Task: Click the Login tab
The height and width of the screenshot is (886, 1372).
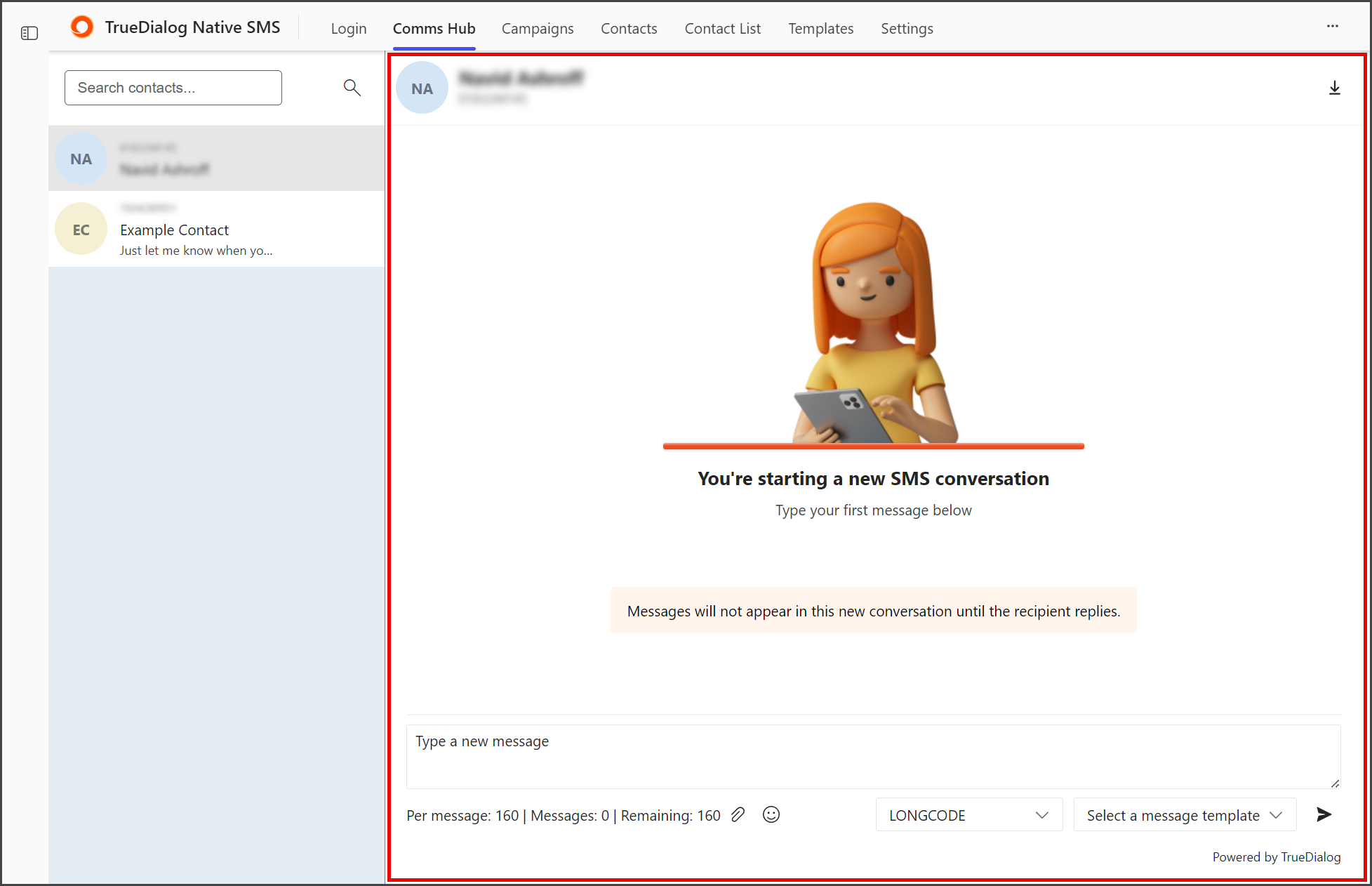Action: point(349,28)
